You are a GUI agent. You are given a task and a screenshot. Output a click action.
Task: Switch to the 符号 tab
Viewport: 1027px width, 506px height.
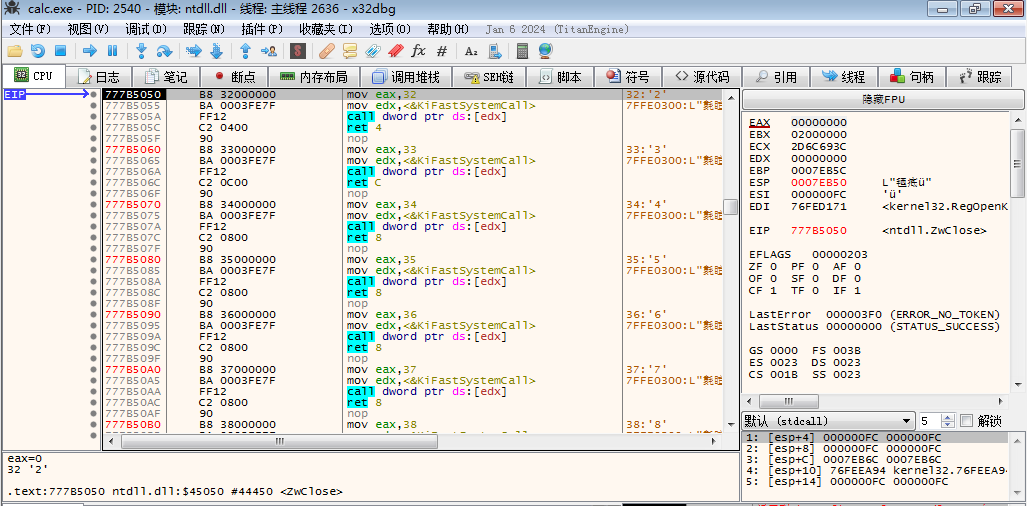(627, 77)
